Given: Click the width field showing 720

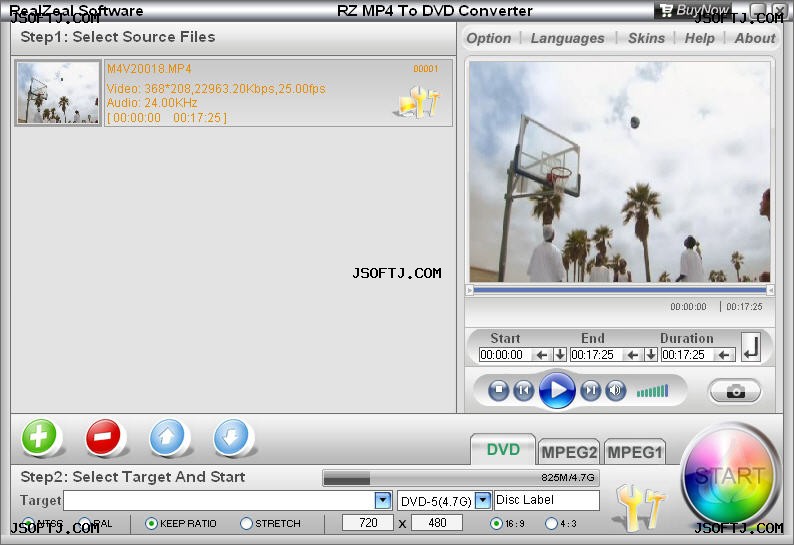Looking at the screenshot, I should [368, 523].
